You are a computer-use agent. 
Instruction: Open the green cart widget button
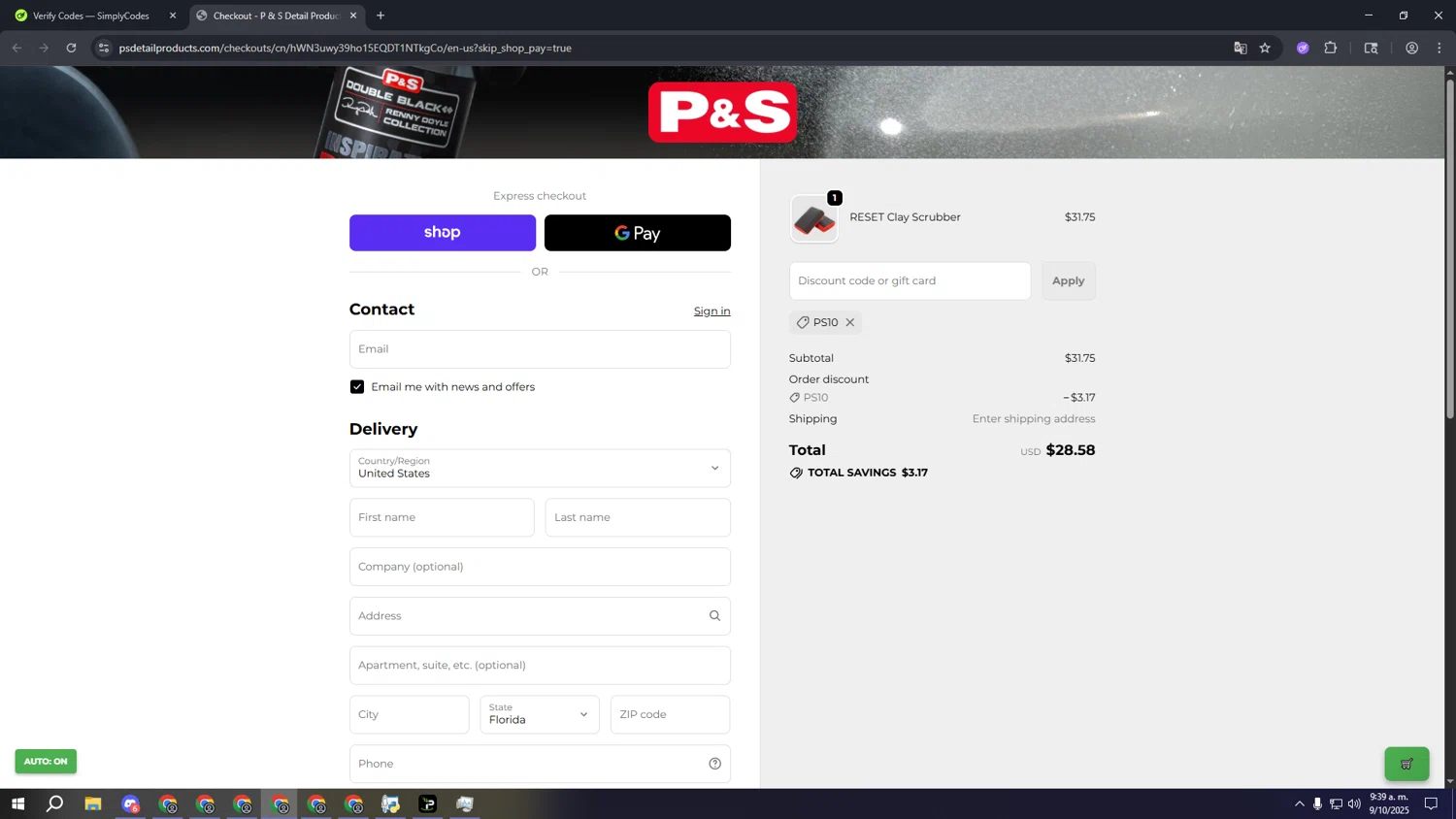(1406, 764)
